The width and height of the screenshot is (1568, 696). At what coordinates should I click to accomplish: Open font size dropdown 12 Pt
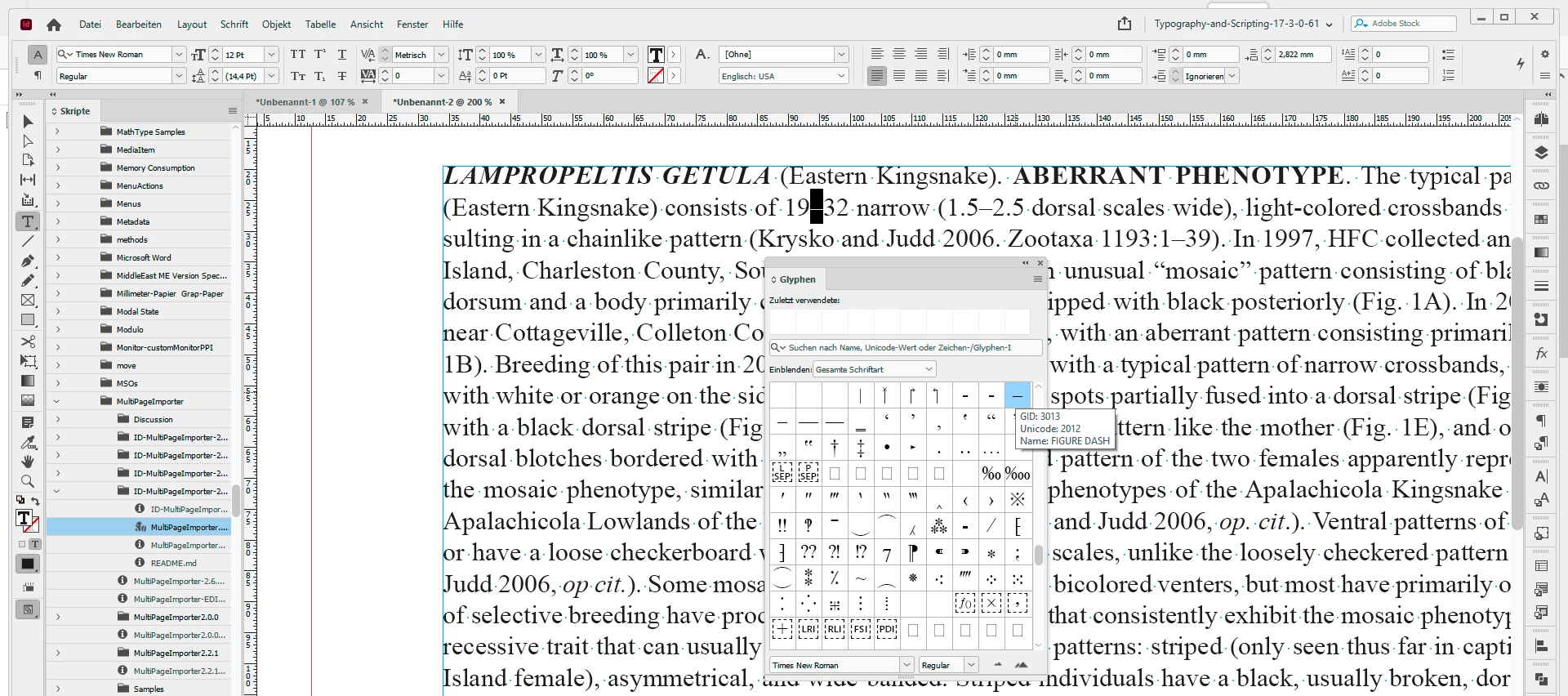click(x=271, y=55)
